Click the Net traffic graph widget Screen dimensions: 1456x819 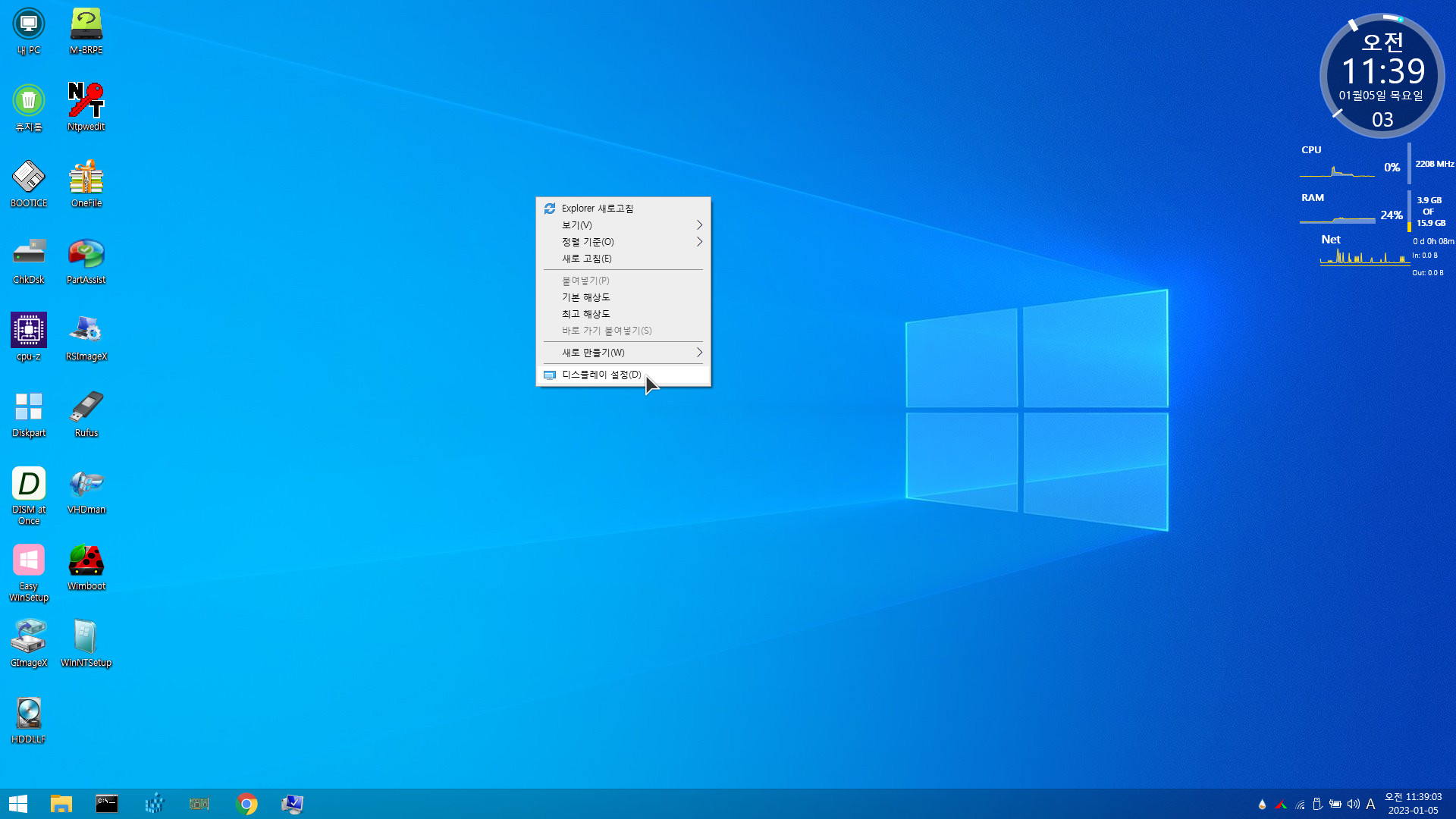coord(1365,257)
